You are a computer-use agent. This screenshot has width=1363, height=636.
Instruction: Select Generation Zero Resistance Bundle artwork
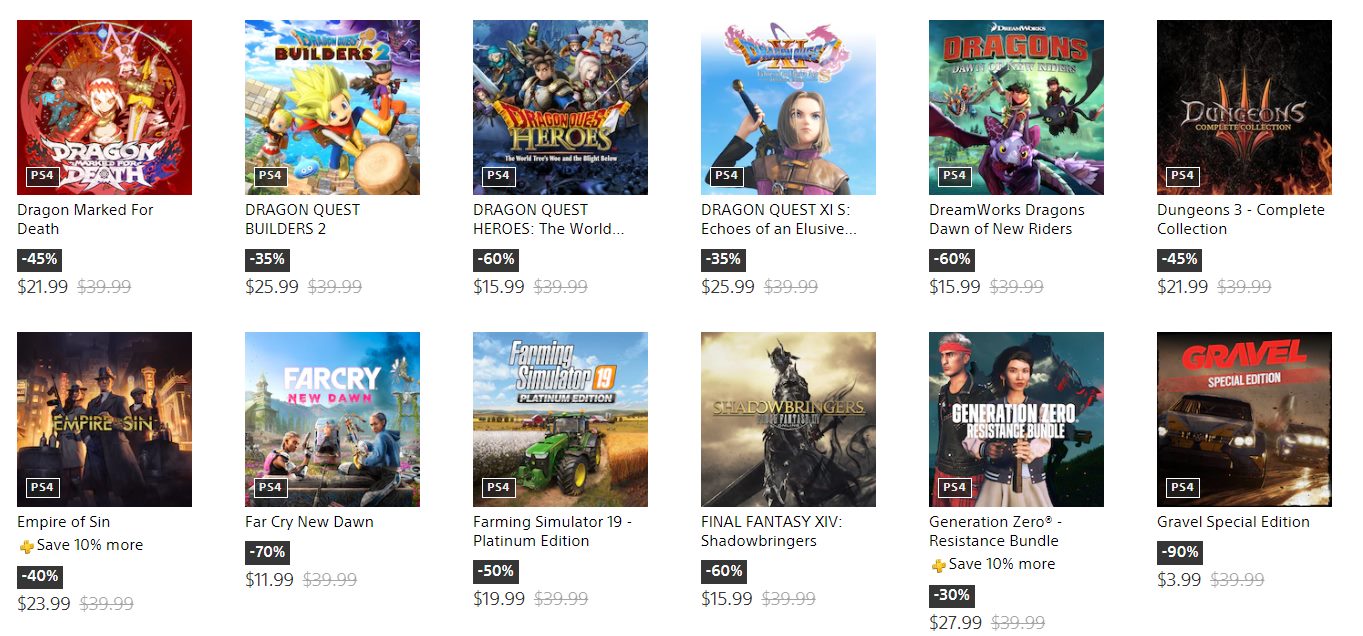click(1016, 419)
